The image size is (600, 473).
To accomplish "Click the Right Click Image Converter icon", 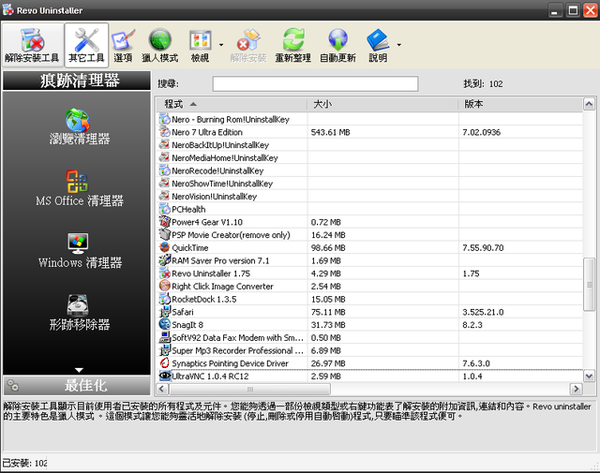I will coord(165,286).
